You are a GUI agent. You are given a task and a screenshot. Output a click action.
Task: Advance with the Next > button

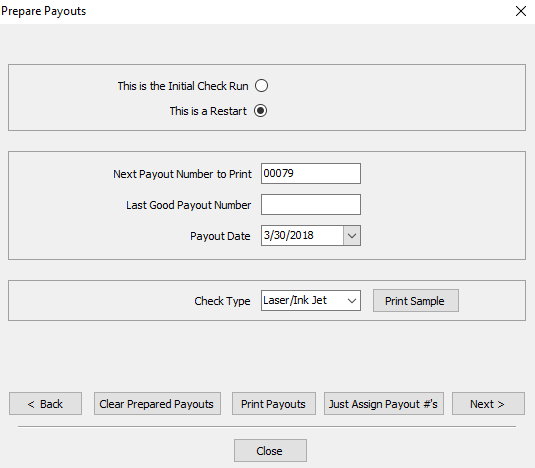pos(488,404)
